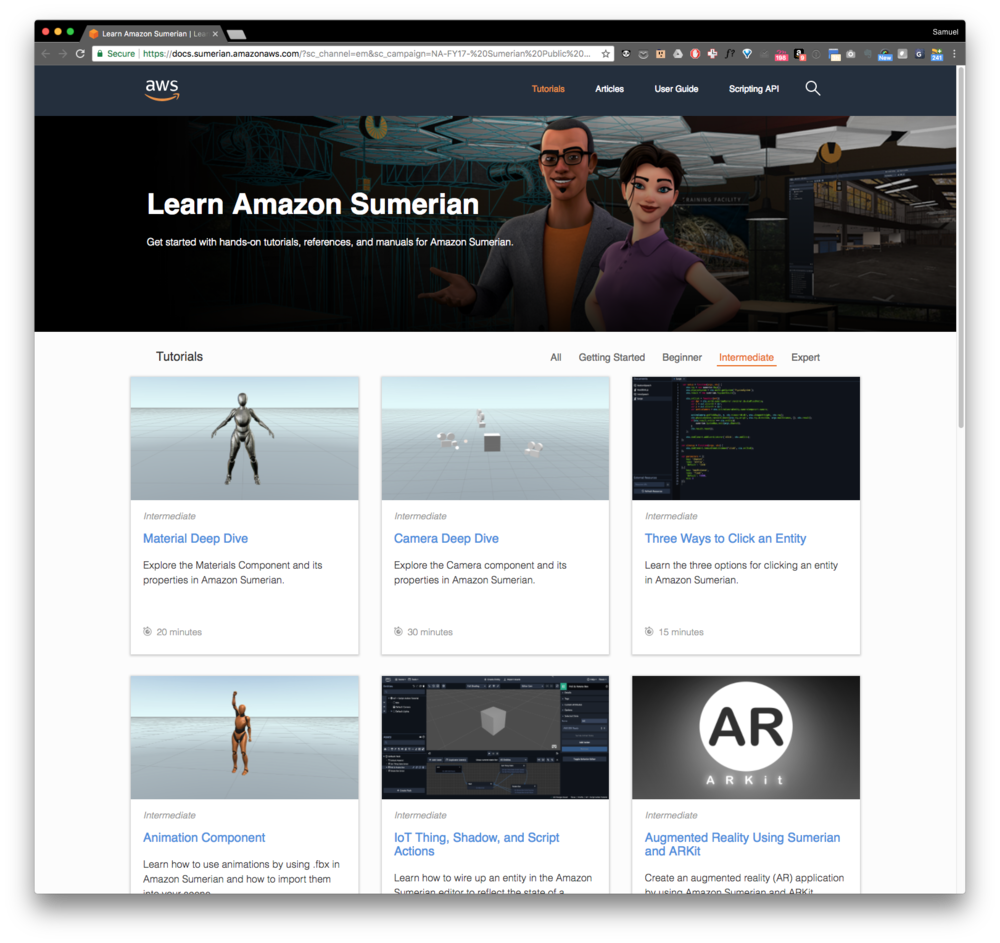Reload the page using the refresh icon

(79, 53)
